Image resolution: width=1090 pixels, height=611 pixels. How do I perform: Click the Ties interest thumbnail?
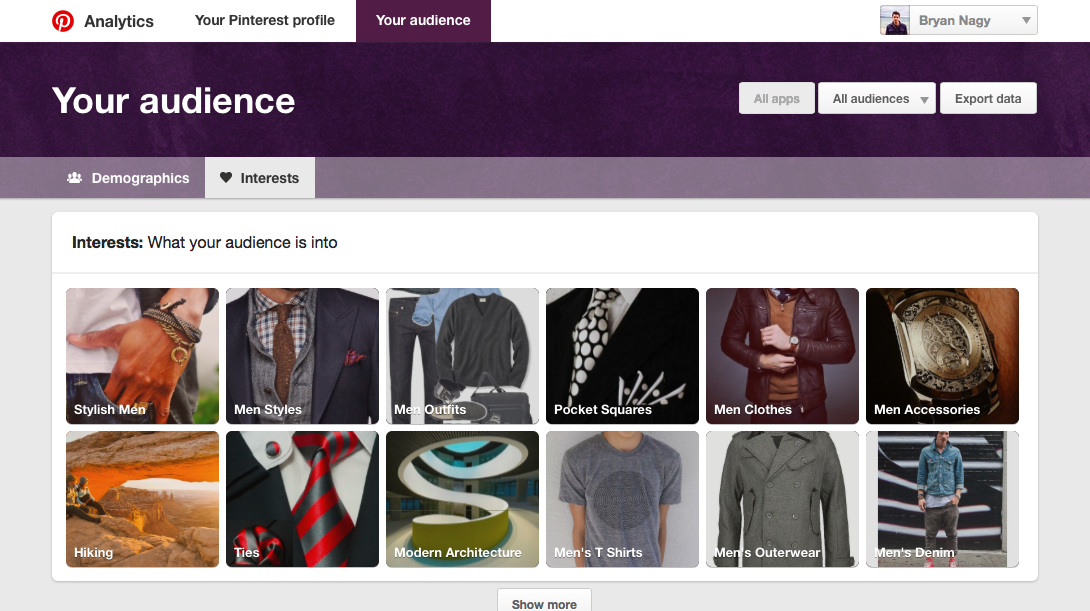coord(302,499)
